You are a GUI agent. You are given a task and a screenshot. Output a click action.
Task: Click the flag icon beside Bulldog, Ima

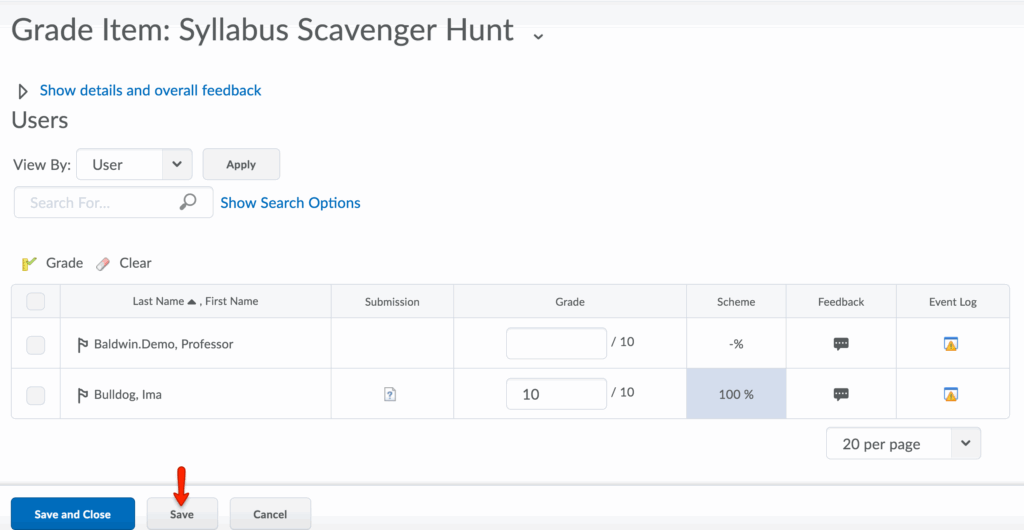coord(83,395)
